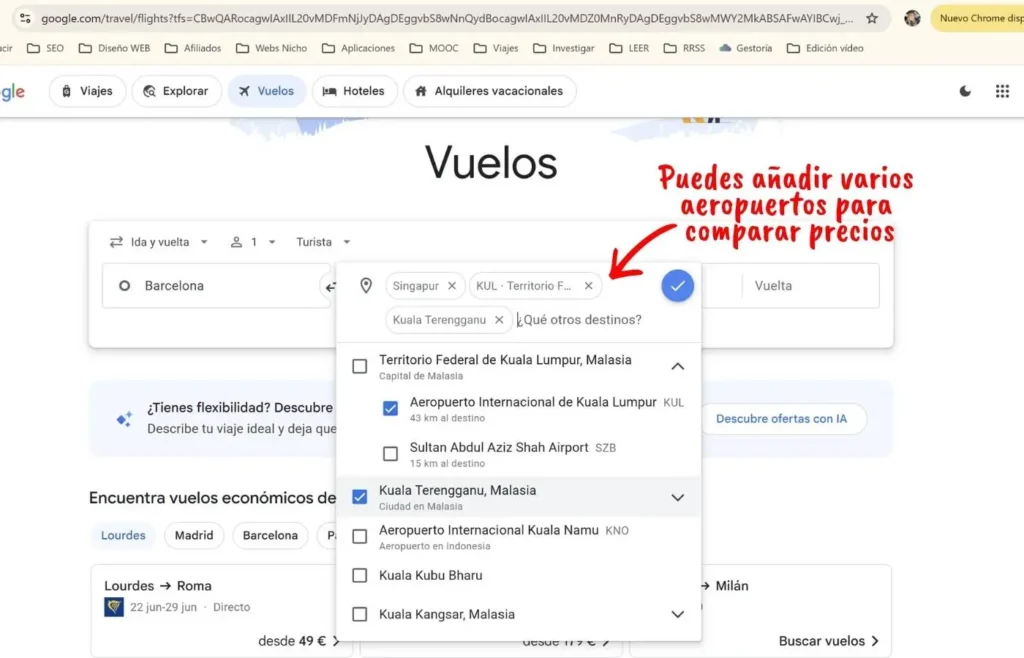Expand Kuala Terengganu, Malasia airports list

(x=678, y=497)
